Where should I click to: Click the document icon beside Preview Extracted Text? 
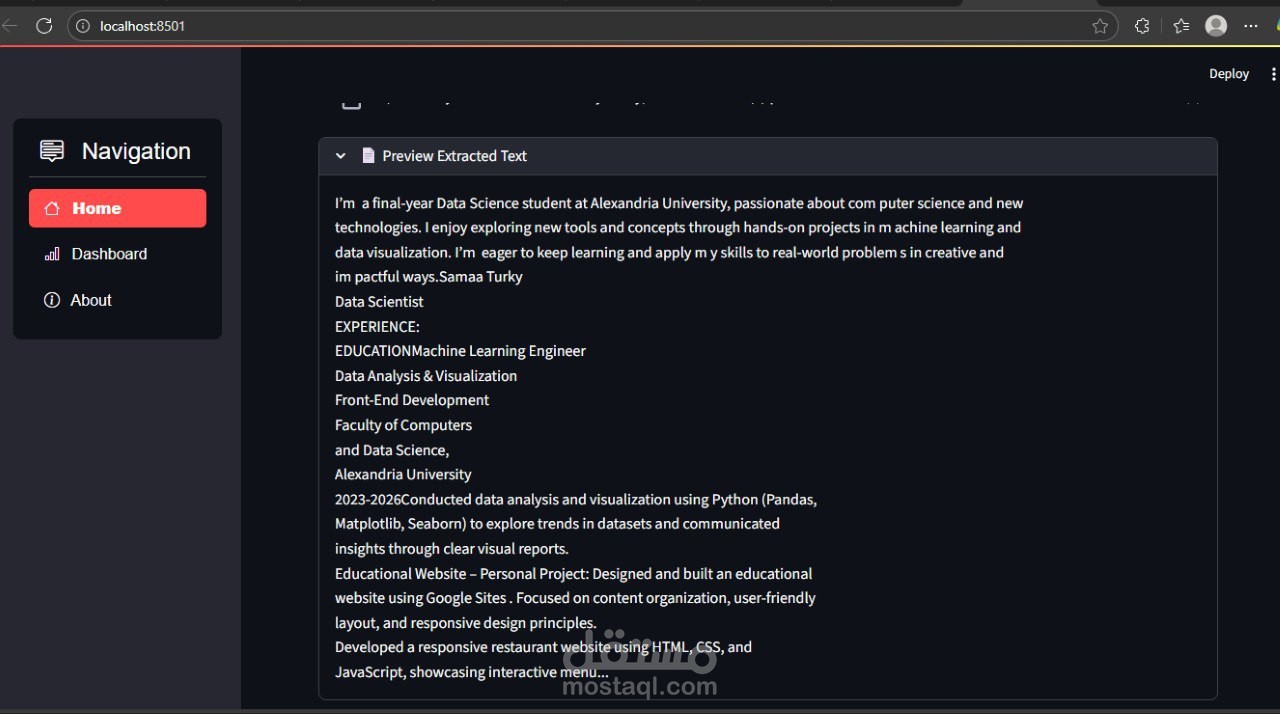pyautogui.click(x=368, y=156)
